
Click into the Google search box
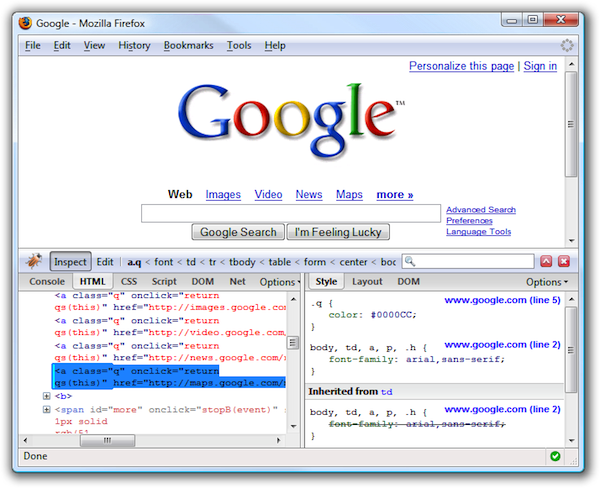click(x=291, y=213)
